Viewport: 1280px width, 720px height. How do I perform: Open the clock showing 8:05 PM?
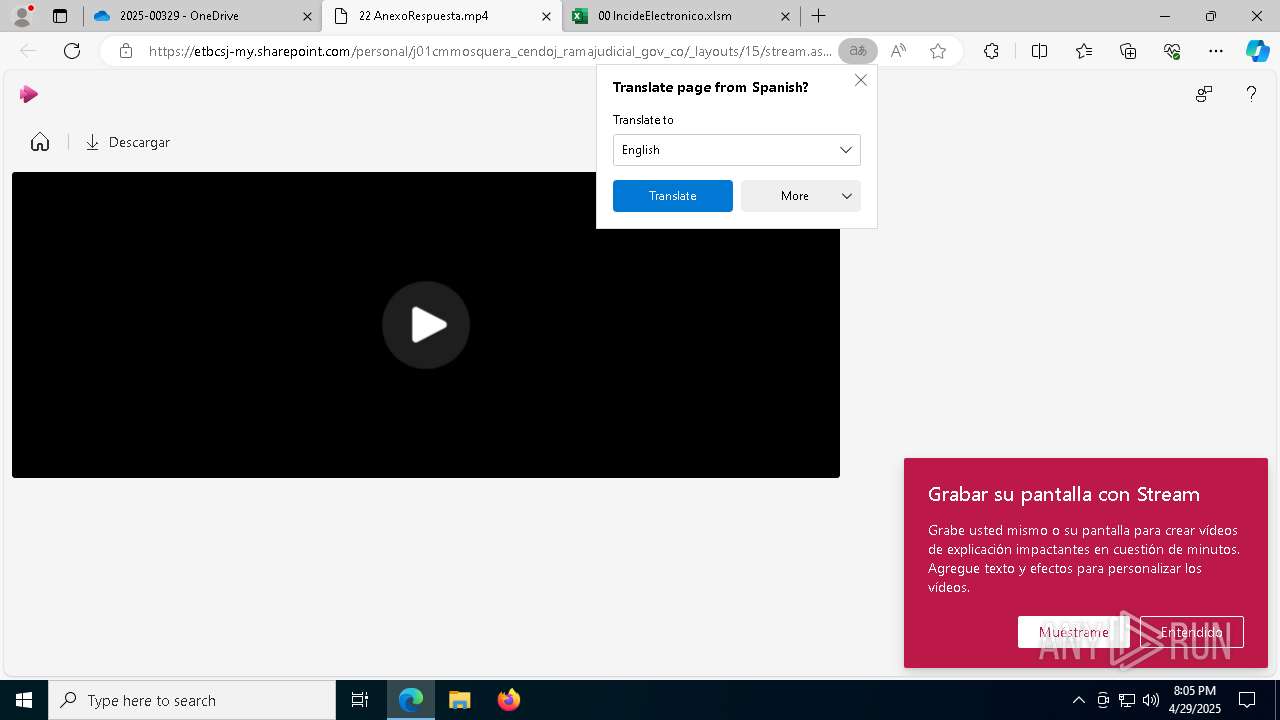(1195, 700)
